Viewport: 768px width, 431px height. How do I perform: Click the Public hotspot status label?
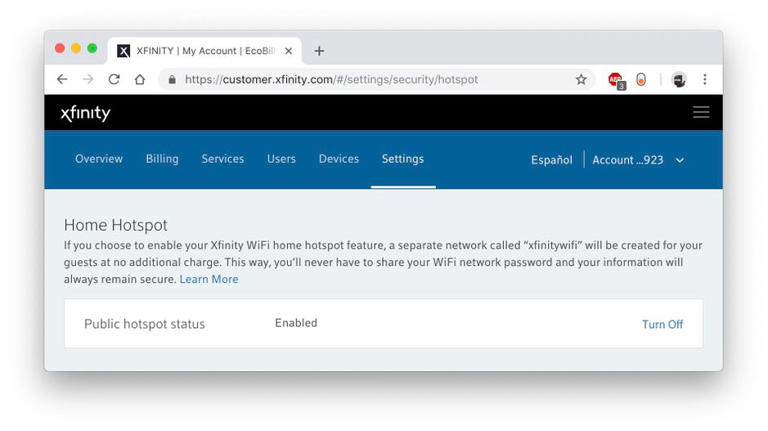pyautogui.click(x=144, y=324)
